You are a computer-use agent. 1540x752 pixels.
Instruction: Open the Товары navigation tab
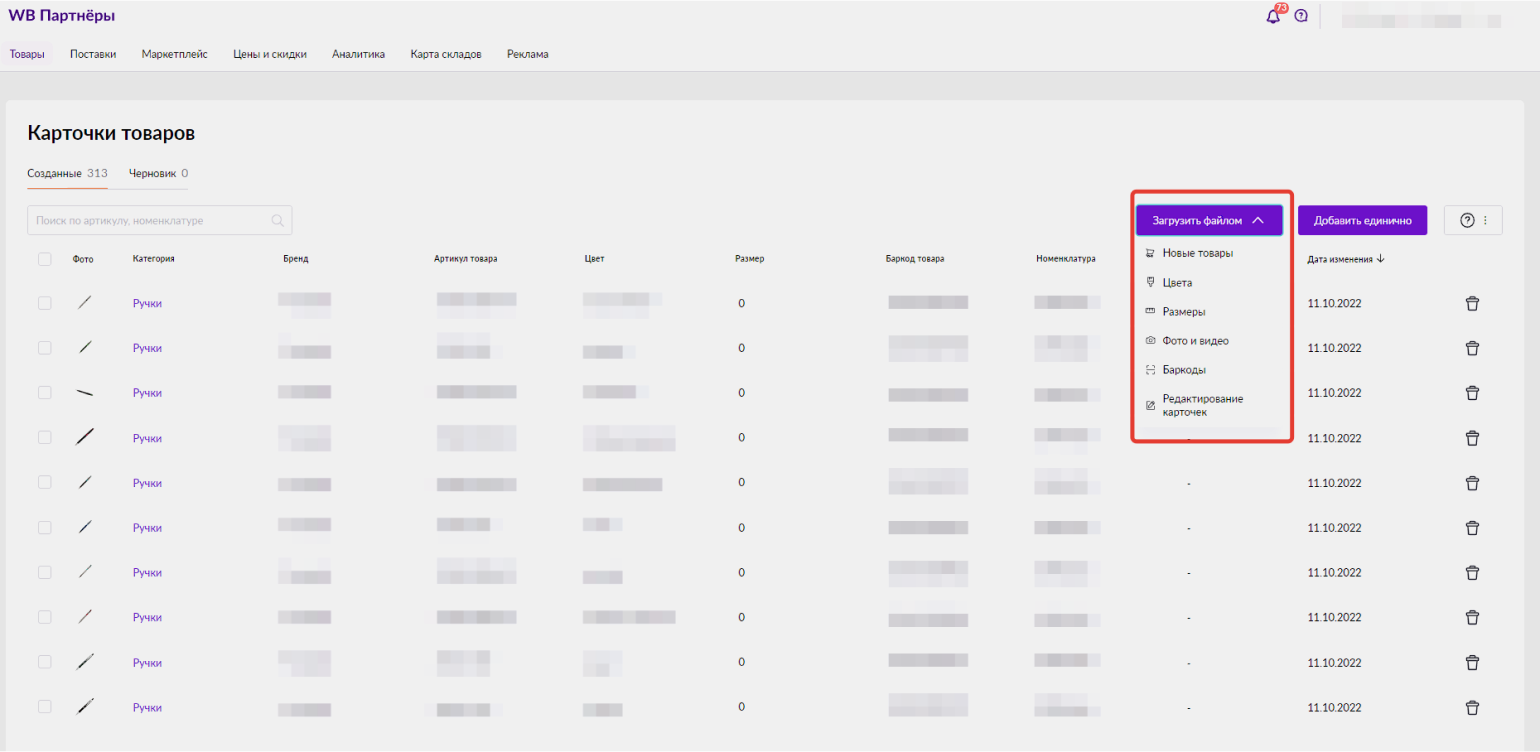27,55
